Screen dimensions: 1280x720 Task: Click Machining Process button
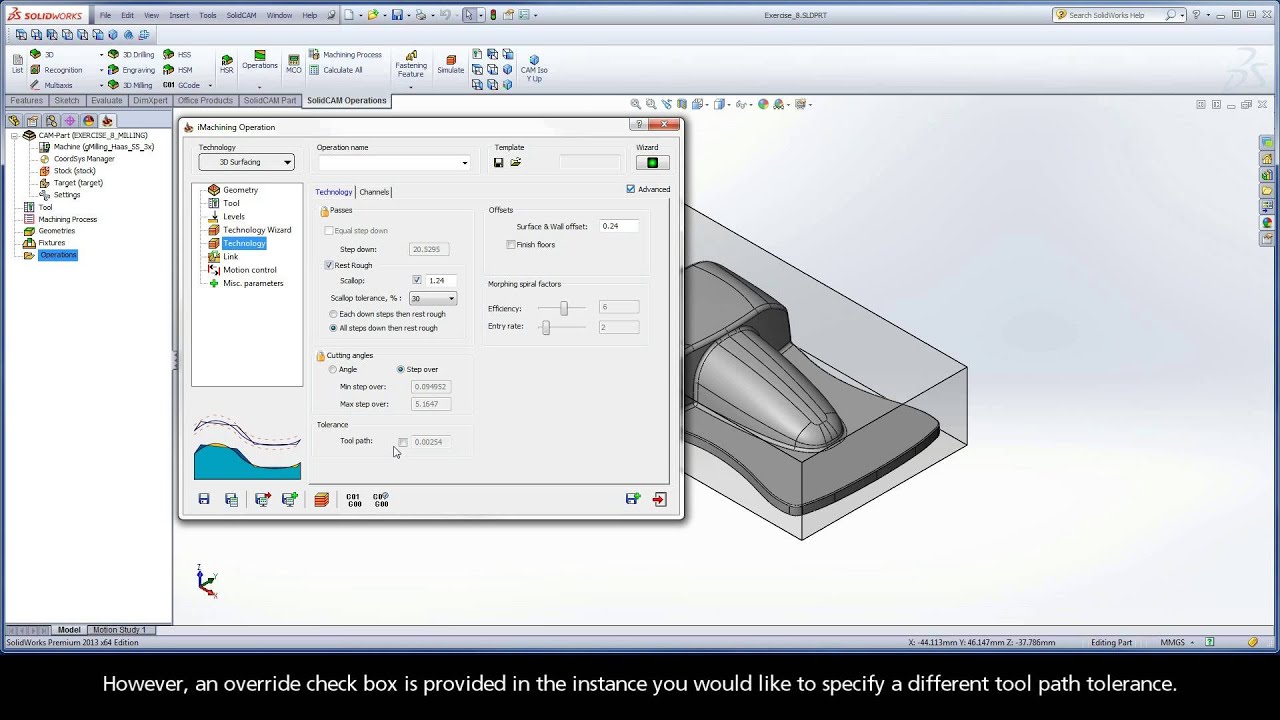click(x=345, y=55)
